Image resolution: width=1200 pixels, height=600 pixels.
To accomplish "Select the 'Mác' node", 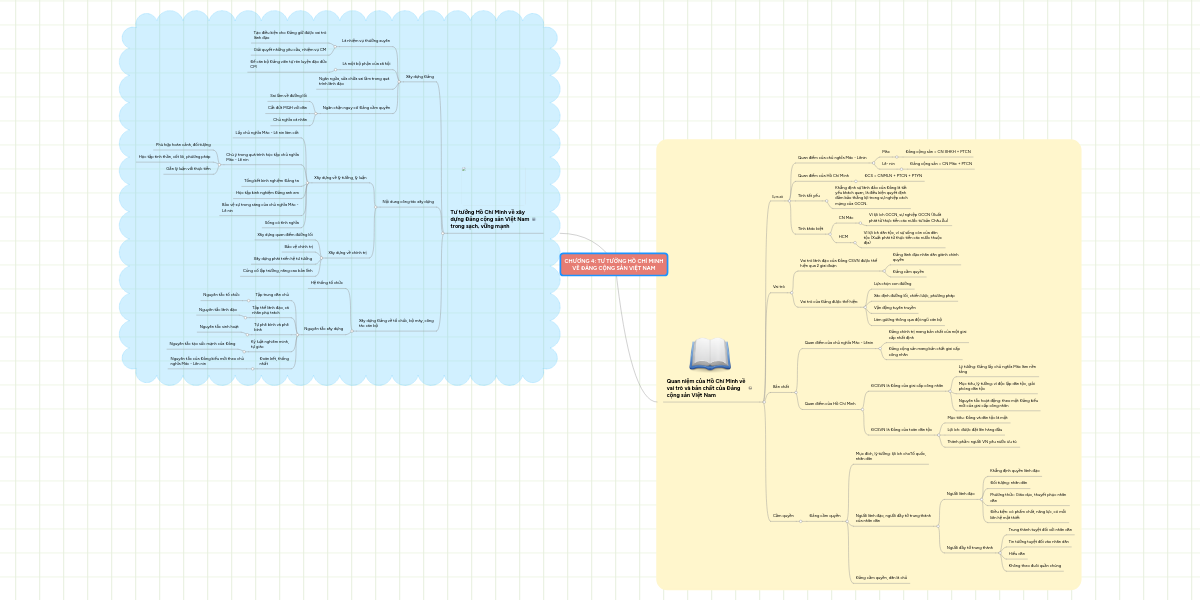I will [884, 152].
